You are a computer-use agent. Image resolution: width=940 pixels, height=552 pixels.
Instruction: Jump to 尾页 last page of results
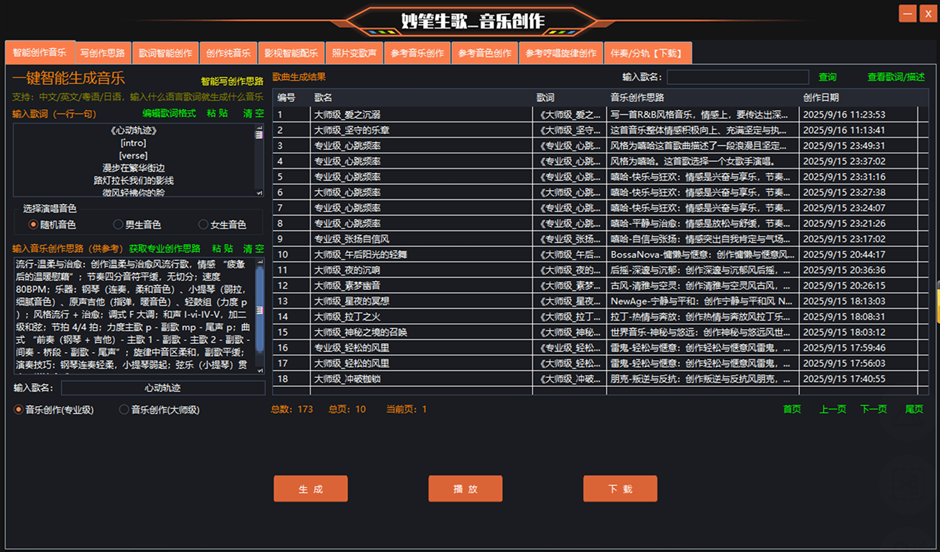(x=913, y=409)
